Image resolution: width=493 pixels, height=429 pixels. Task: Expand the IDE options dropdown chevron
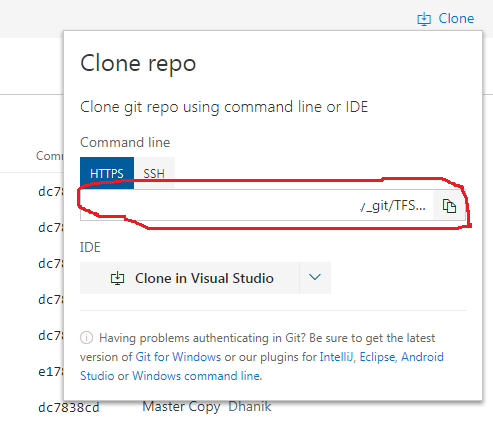(315, 278)
